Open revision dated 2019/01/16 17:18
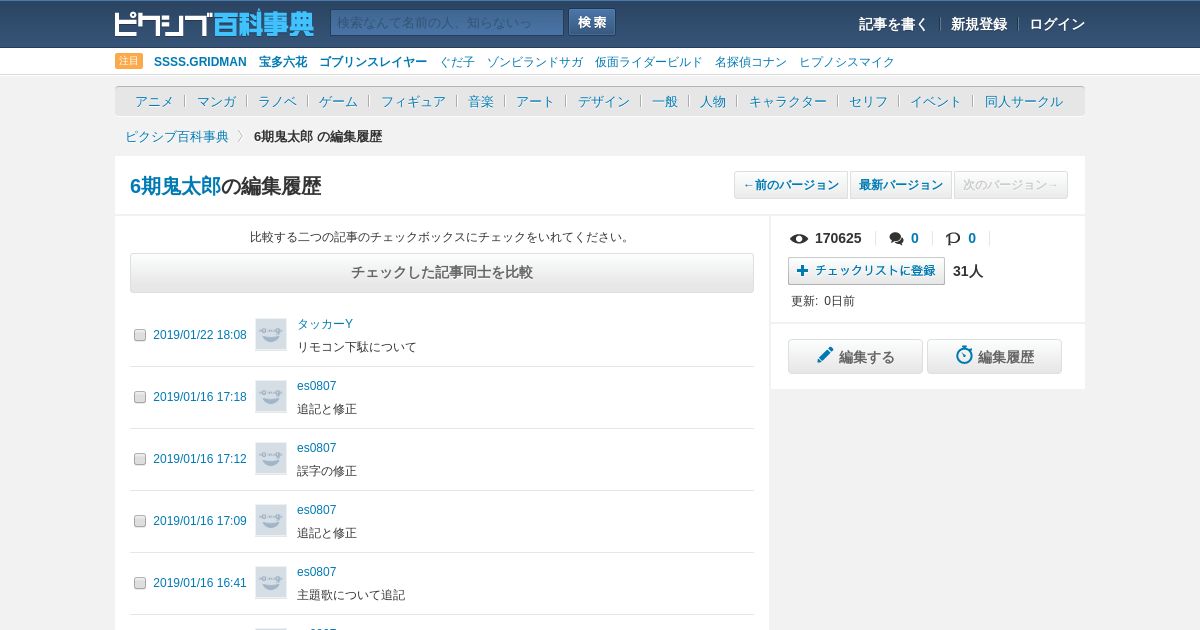This screenshot has width=1200, height=630. pos(200,397)
